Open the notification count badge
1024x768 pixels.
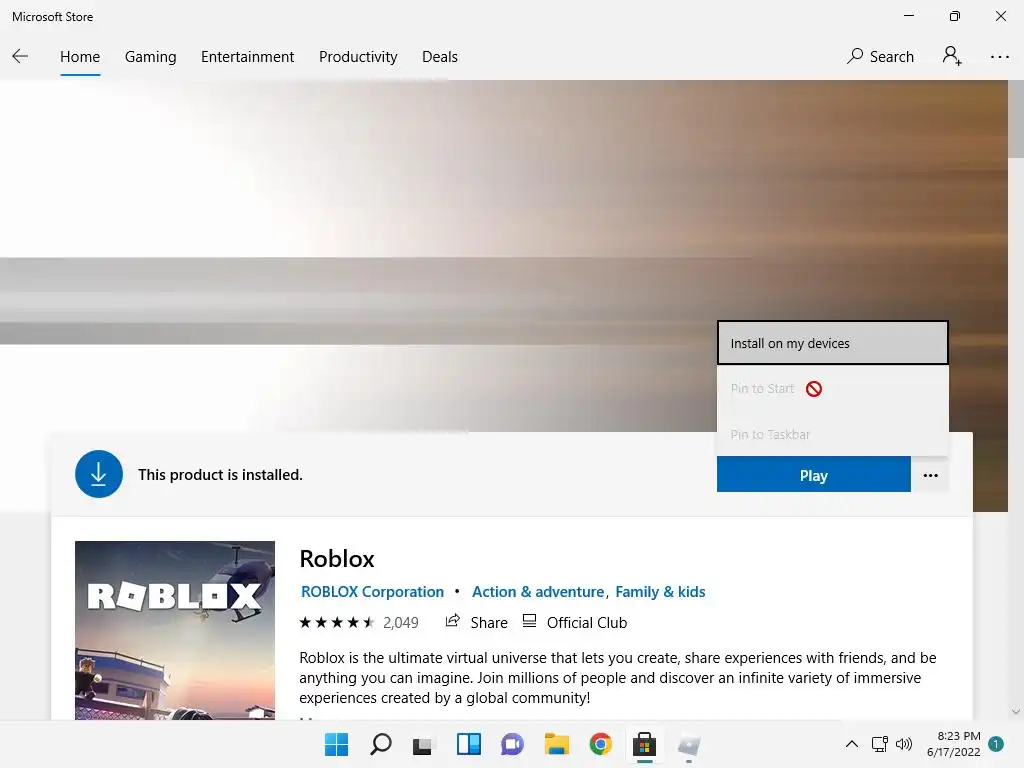point(996,744)
